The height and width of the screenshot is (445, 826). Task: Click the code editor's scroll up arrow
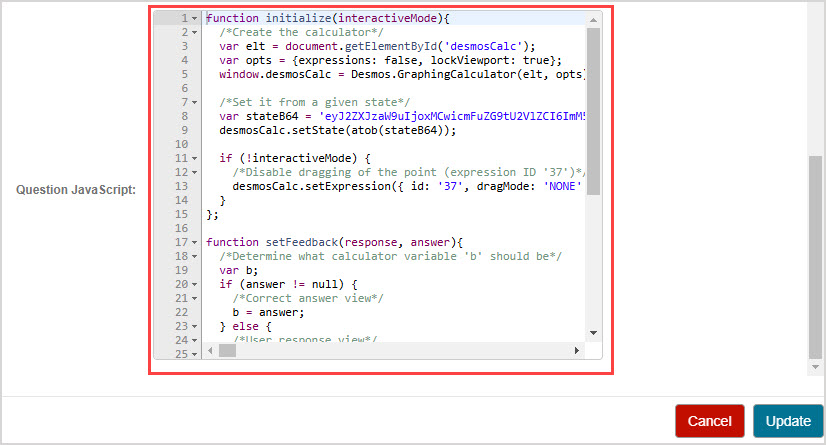593,19
